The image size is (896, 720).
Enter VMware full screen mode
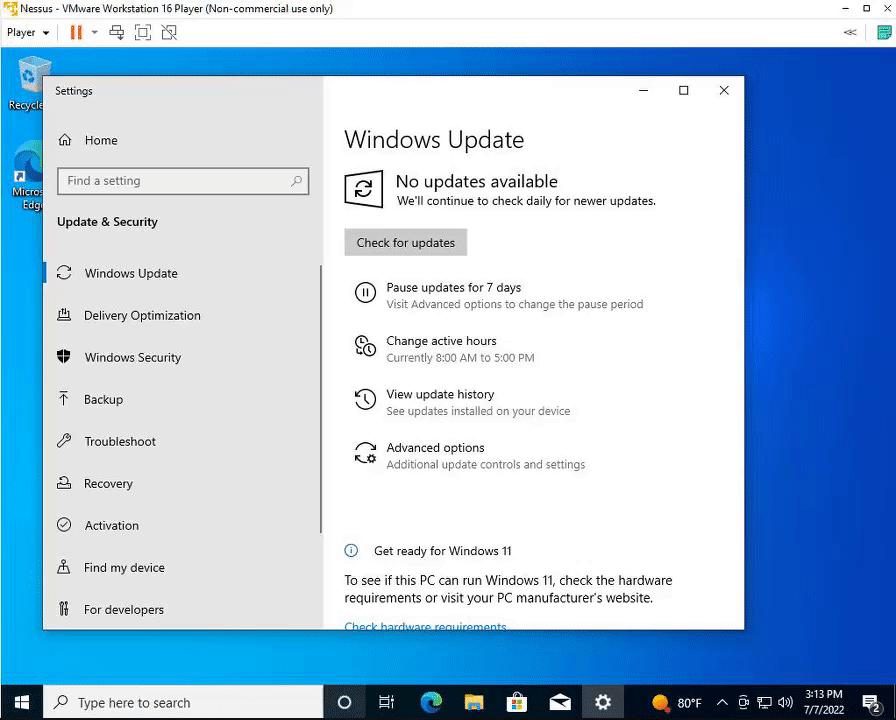click(143, 33)
